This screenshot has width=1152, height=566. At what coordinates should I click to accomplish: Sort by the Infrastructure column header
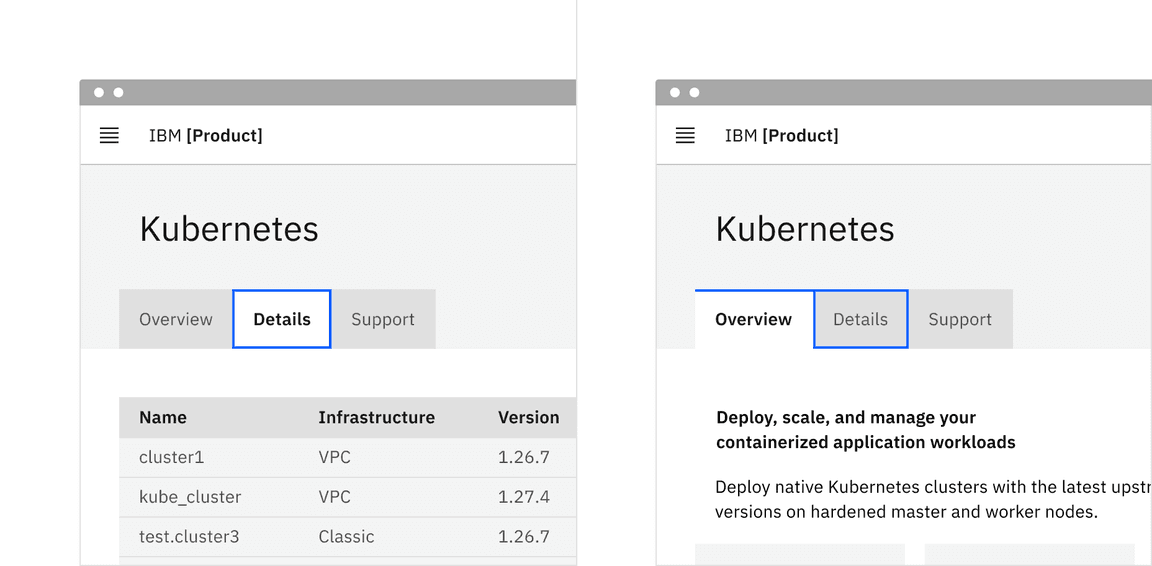(x=376, y=418)
